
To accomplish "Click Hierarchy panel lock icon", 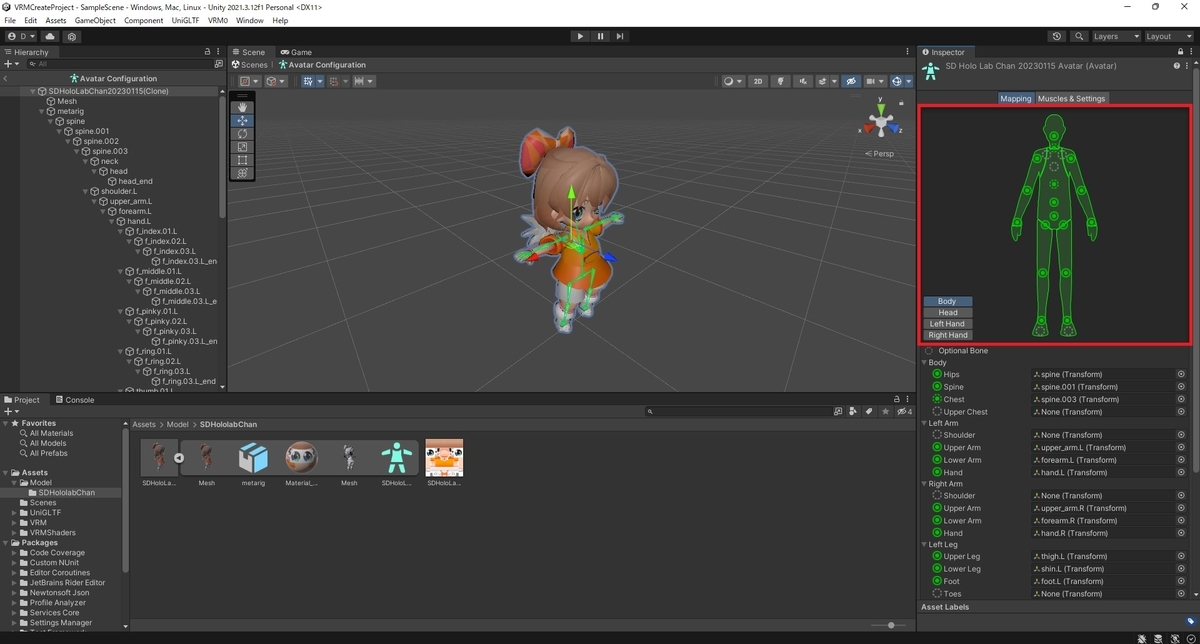I will [207, 52].
